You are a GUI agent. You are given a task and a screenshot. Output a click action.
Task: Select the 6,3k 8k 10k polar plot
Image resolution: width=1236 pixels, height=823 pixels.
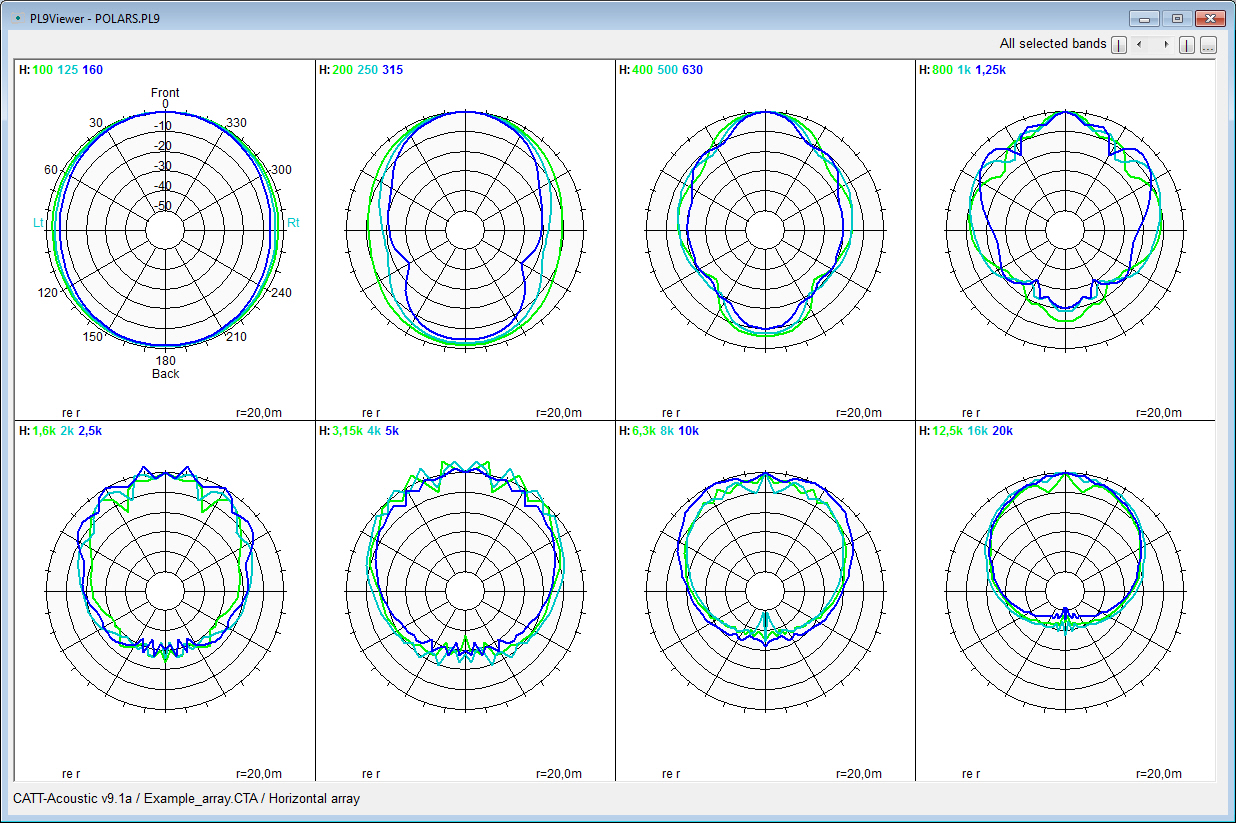[765, 591]
